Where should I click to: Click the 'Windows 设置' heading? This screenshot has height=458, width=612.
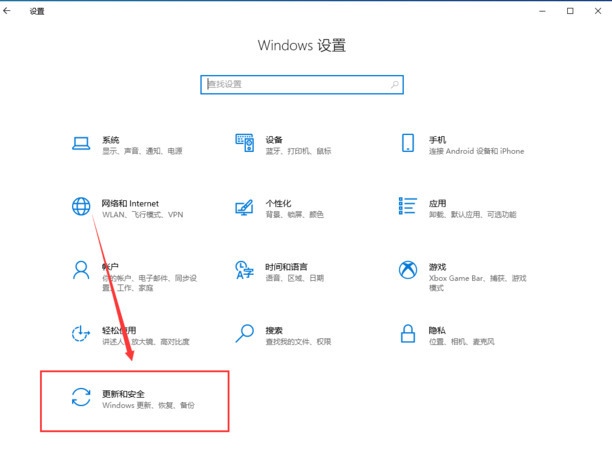point(302,45)
